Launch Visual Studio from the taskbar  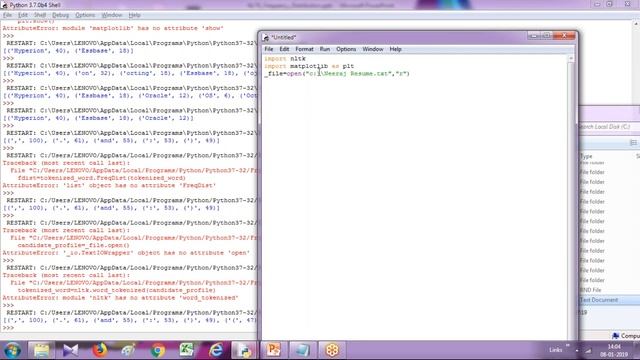[x=70, y=350]
